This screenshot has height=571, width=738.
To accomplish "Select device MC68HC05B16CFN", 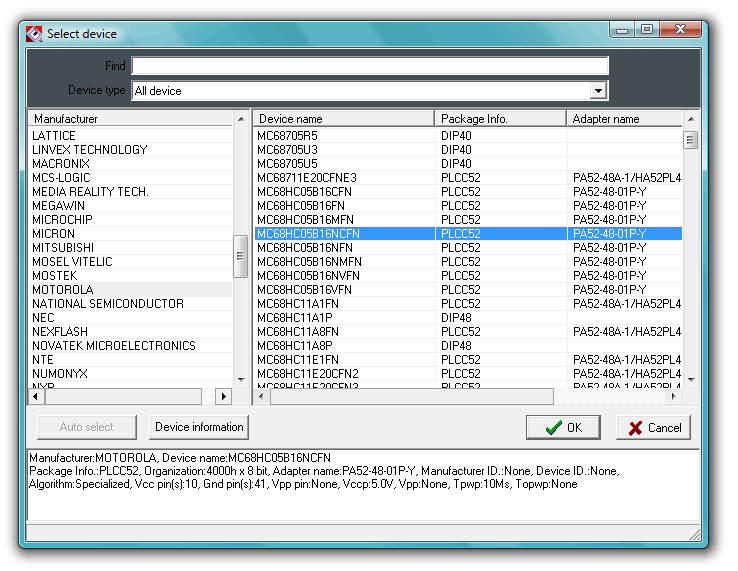I will (x=468, y=192).
